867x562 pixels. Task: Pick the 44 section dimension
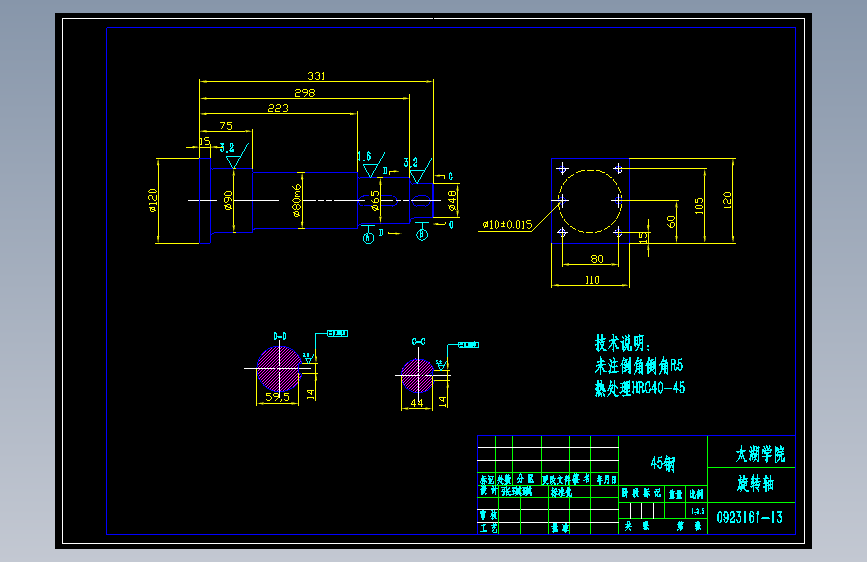417,403
